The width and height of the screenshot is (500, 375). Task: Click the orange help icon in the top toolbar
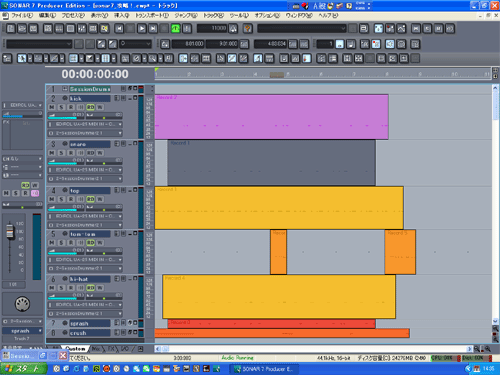coord(248,29)
